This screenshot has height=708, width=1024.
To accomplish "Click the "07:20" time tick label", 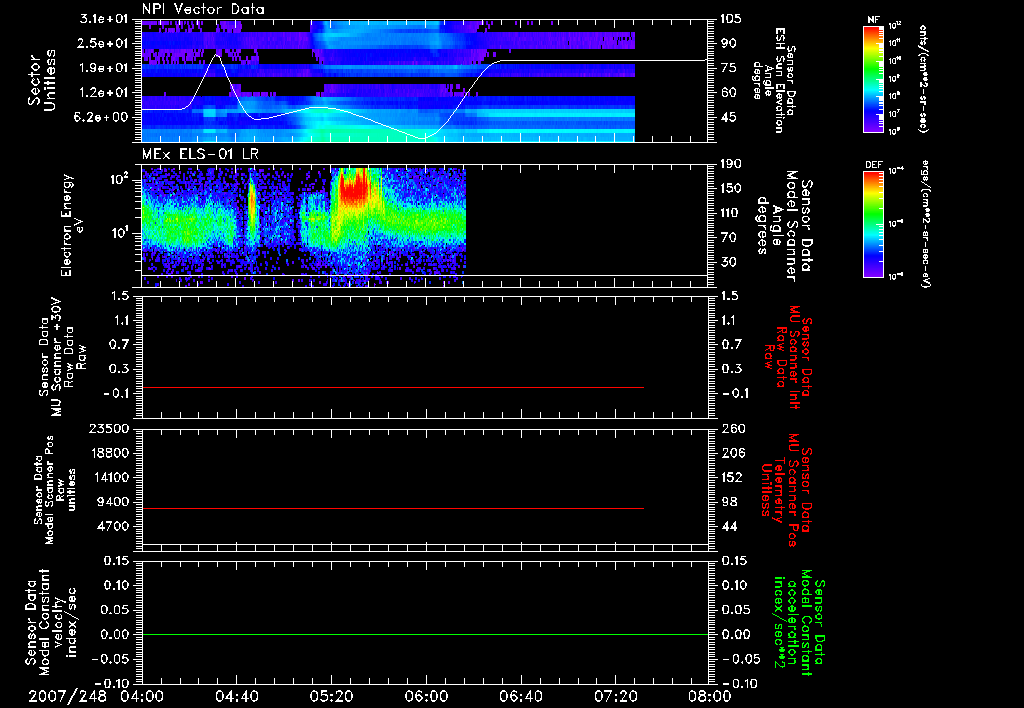I will 615,696.
